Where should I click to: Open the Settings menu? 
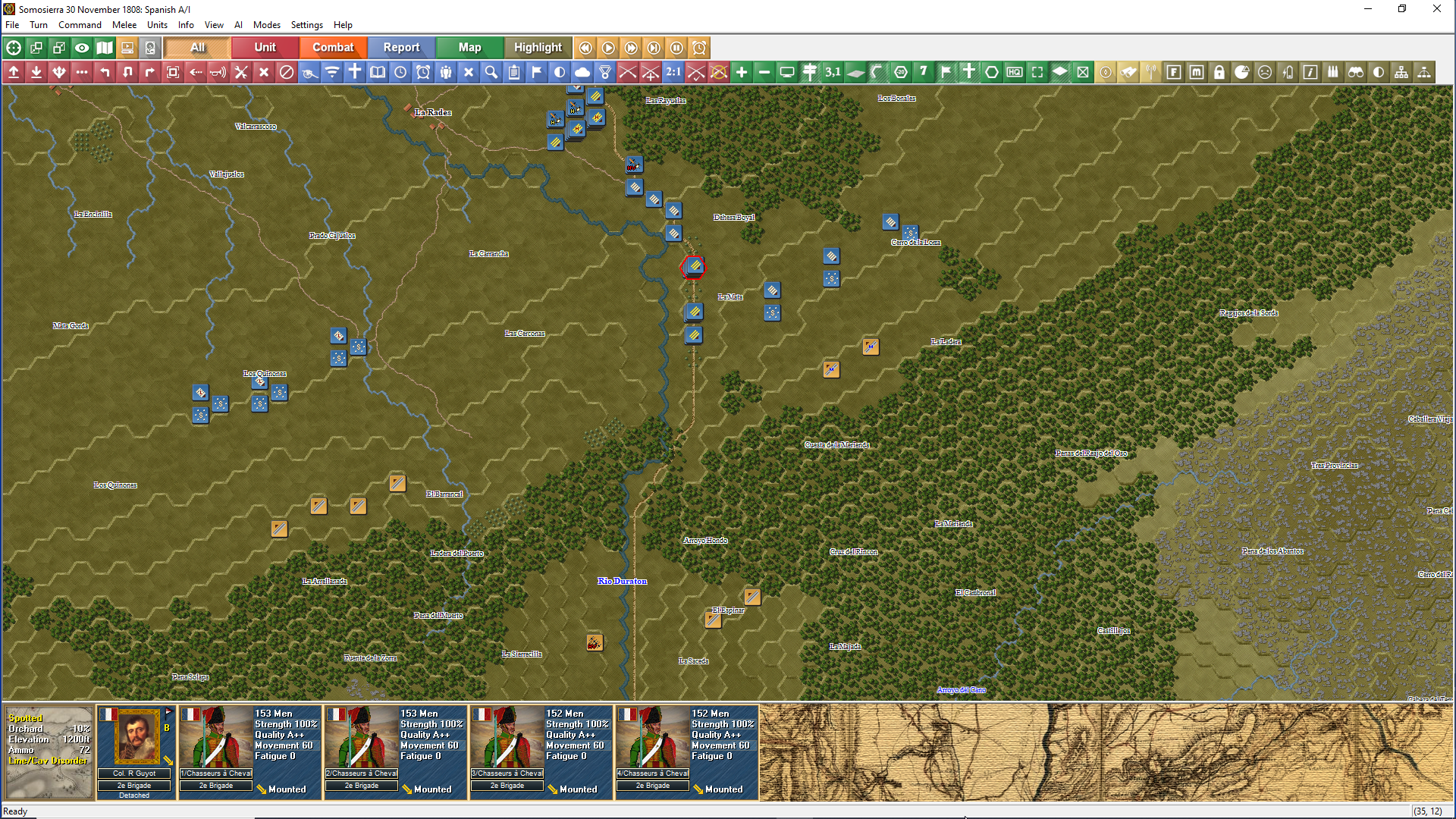[306, 25]
